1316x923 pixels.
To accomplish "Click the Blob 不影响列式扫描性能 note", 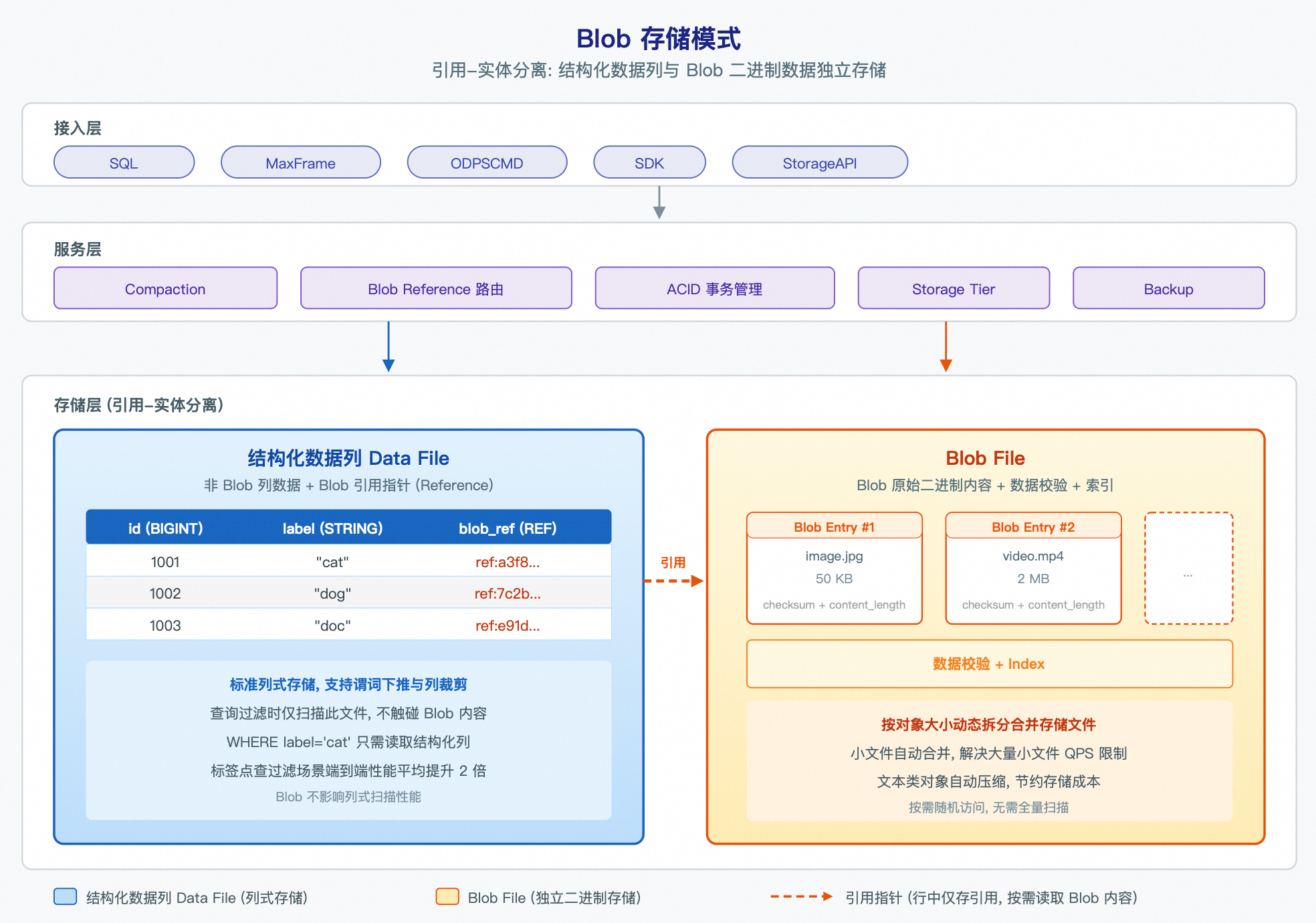I will [348, 796].
